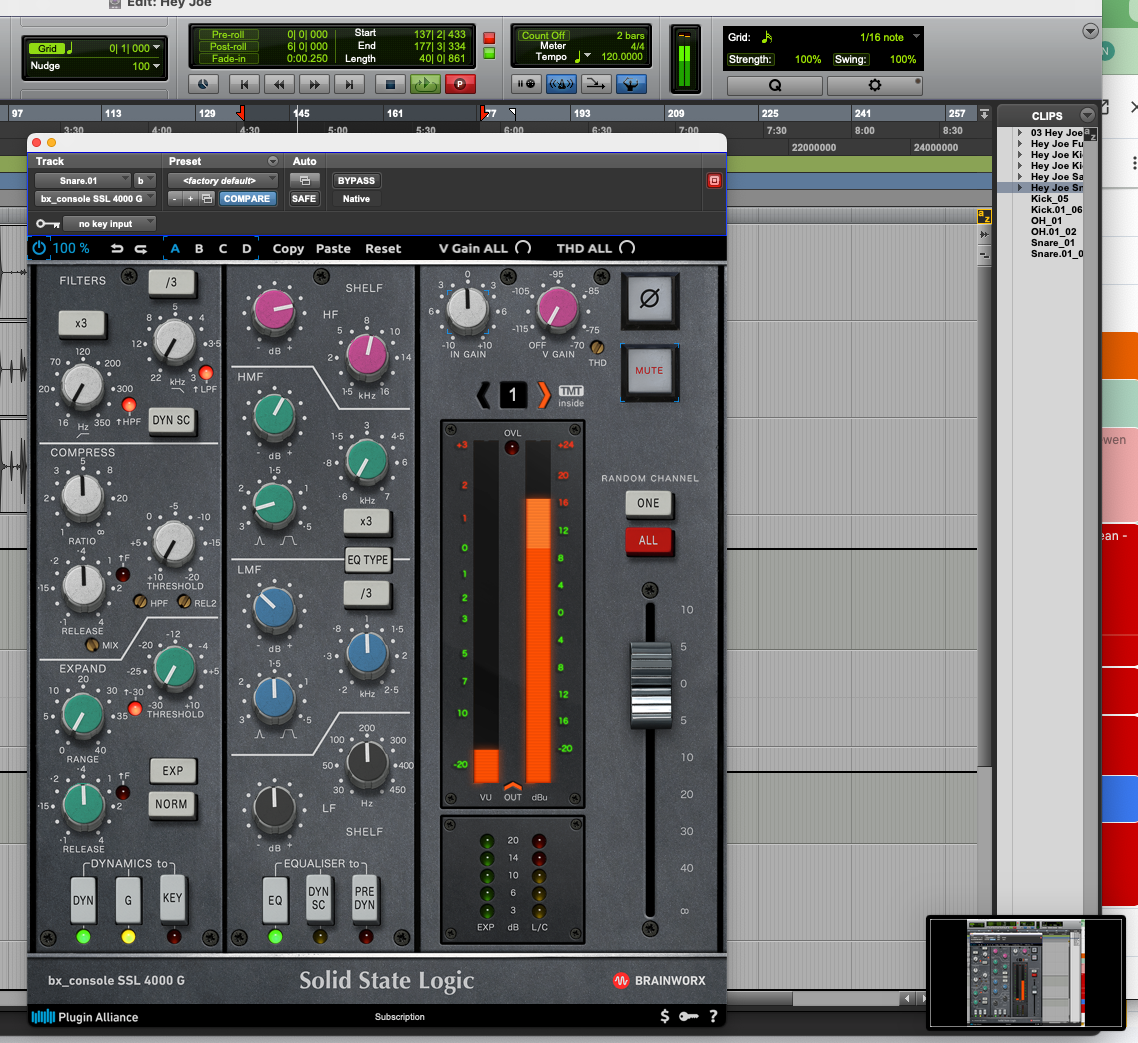This screenshot has width=1138, height=1043.
Task: Toggle the EQ TYPE button
Action: pos(367,560)
